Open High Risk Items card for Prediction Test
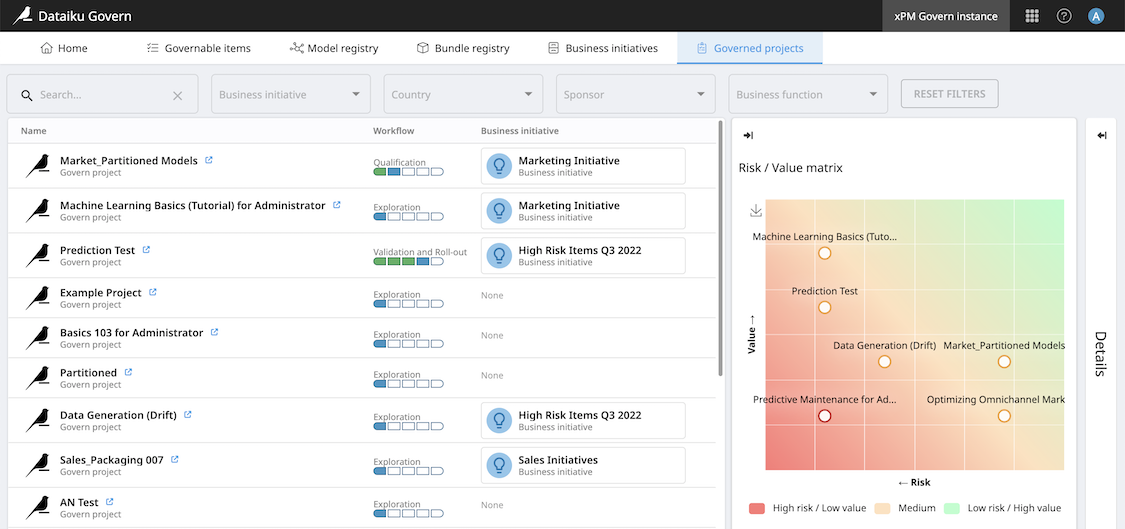Screen dimensions: 1125x529 (x=583, y=256)
